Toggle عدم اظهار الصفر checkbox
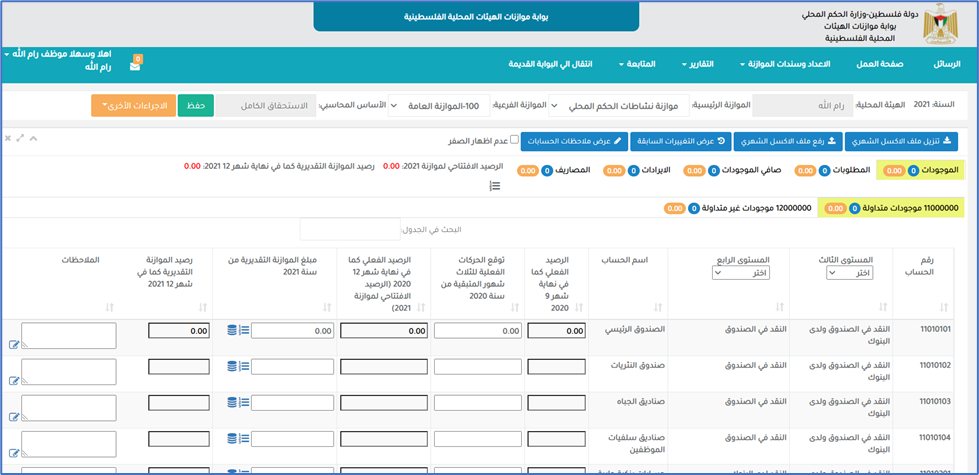Viewport: 979px width, 475px height. pyautogui.click(x=514, y=140)
